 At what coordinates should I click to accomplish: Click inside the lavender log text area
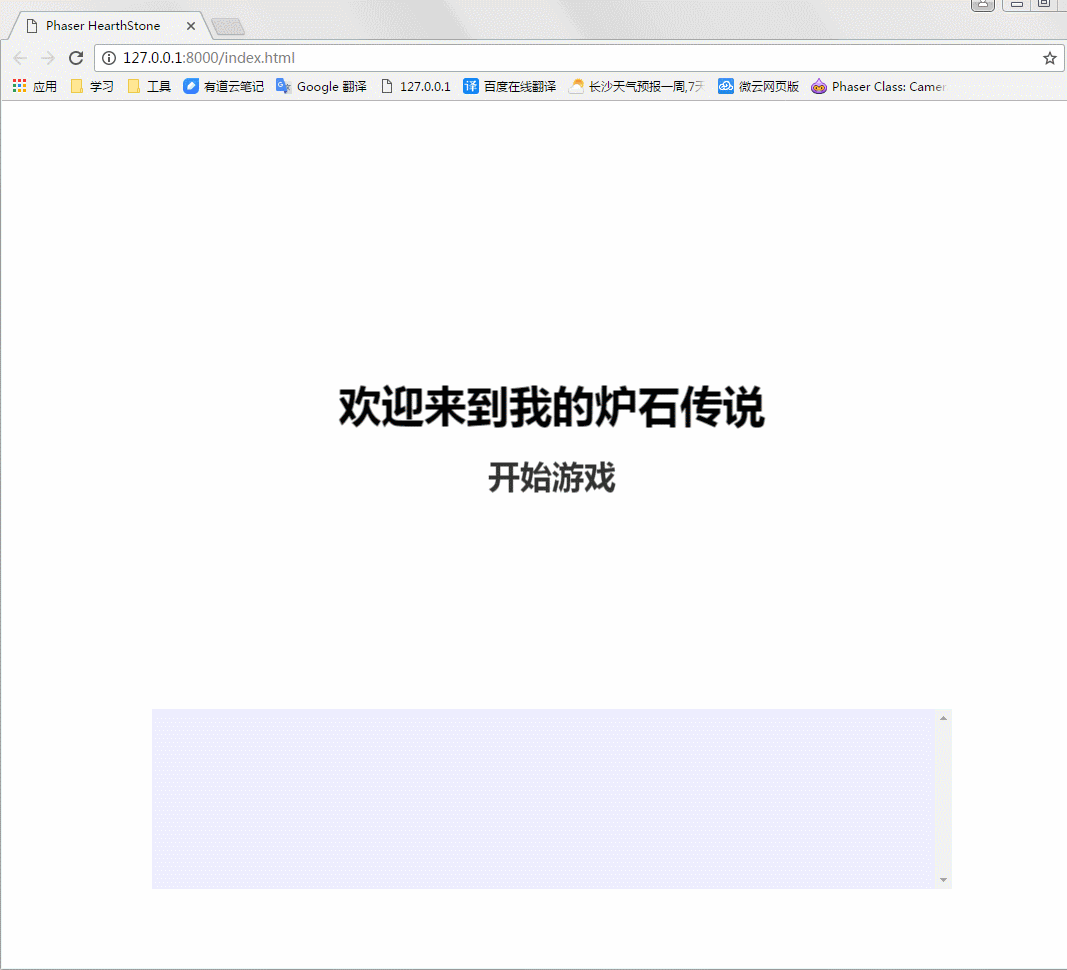pyautogui.click(x=543, y=798)
